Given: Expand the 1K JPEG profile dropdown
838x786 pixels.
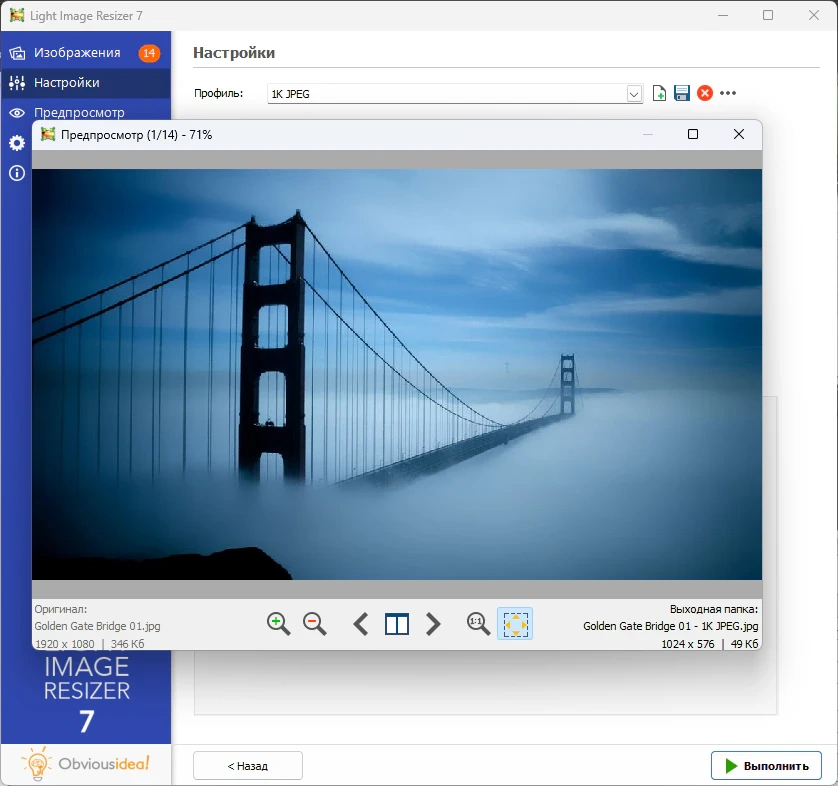Looking at the screenshot, I should [634, 94].
